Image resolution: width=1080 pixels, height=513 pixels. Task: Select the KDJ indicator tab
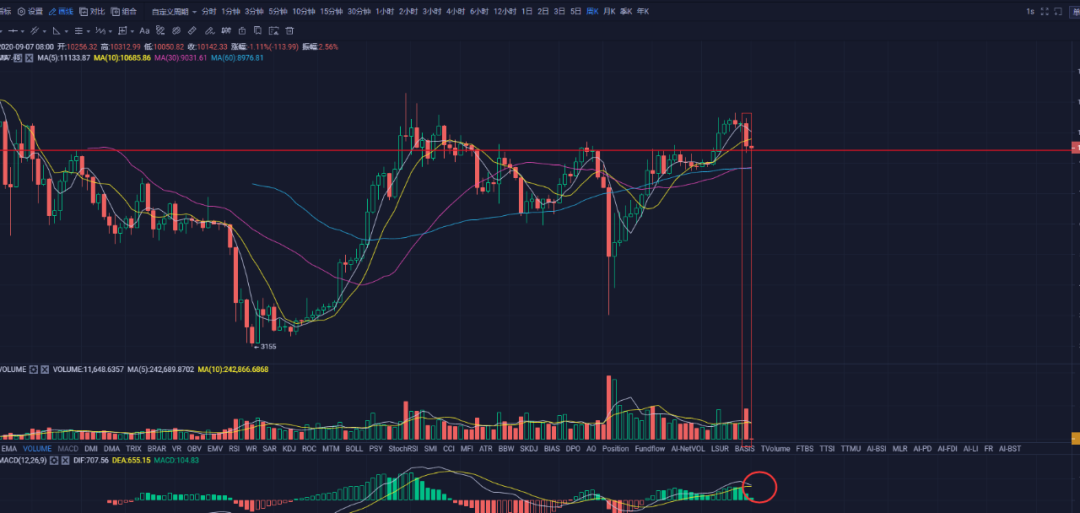289,448
